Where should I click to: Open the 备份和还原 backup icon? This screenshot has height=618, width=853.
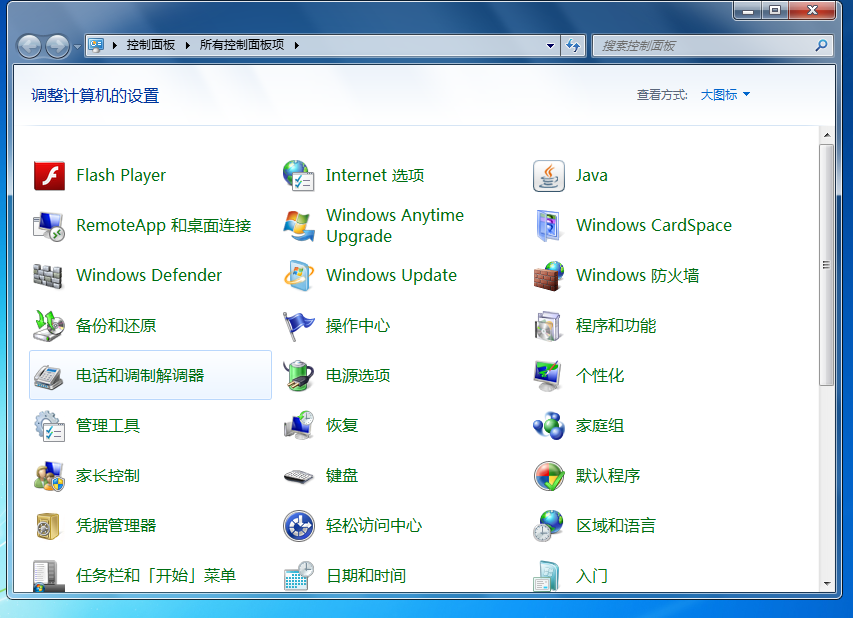(48, 326)
